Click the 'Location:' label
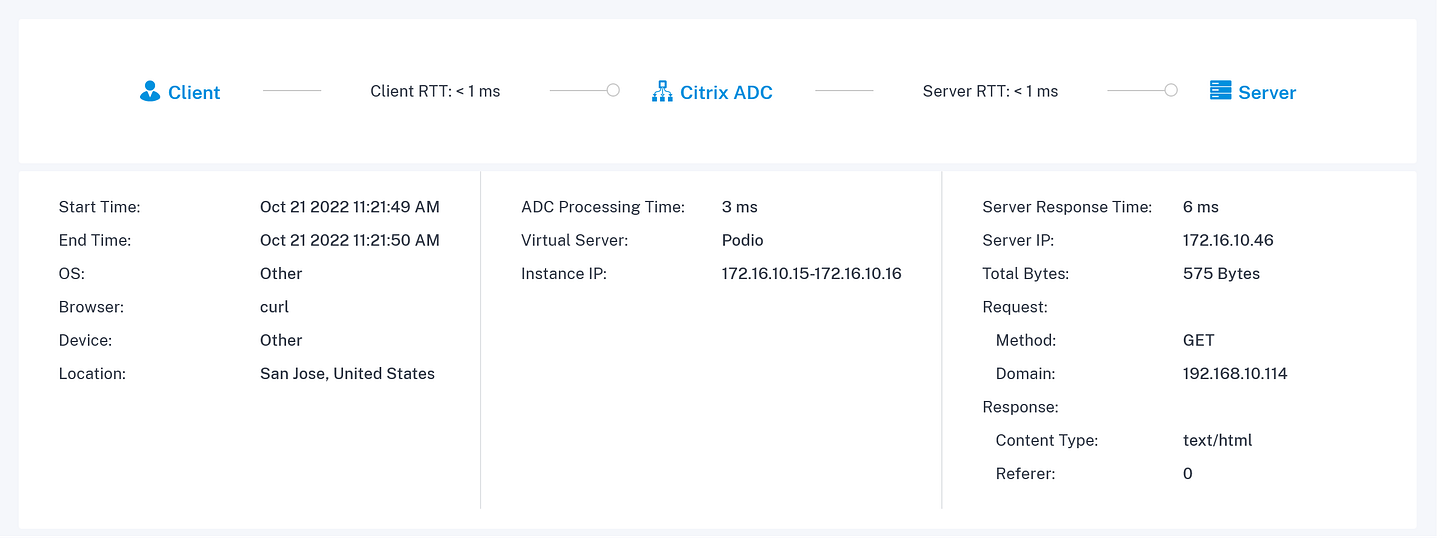The height and width of the screenshot is (543, 1456). pyautogui.click(x=92, y=374)
